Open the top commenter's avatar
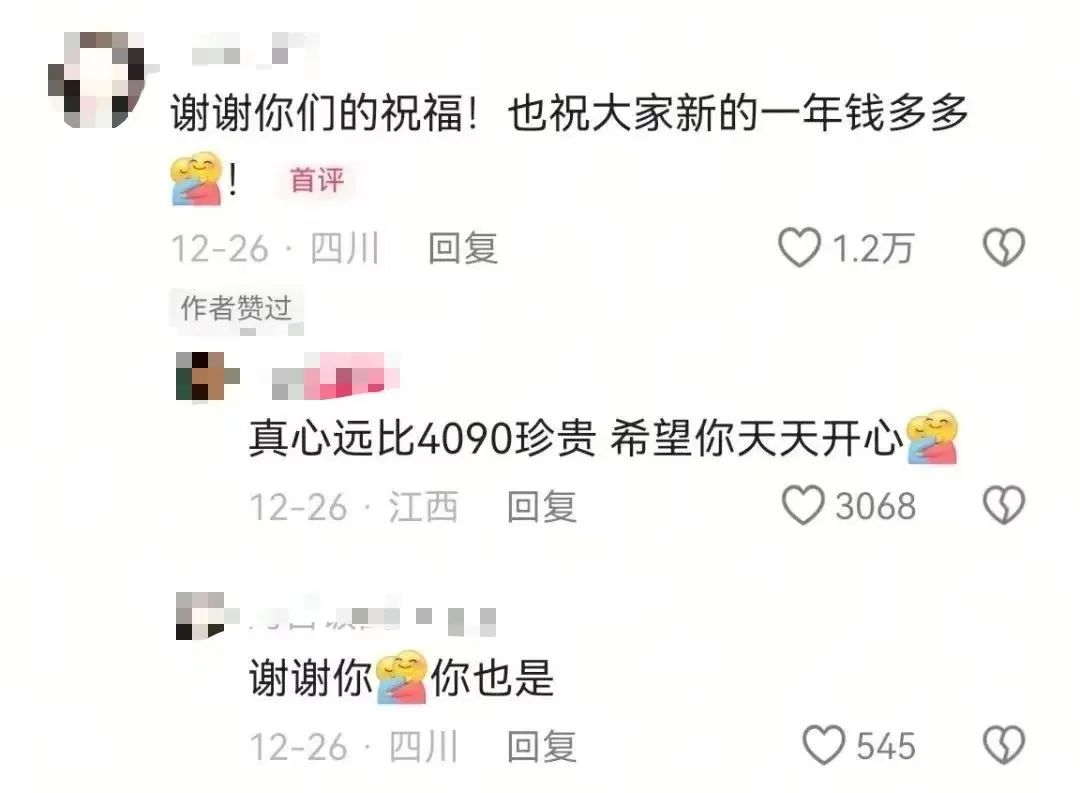The height and width of the screenshot is (793, 1080). pyautogui.click(x=96, y=79)
